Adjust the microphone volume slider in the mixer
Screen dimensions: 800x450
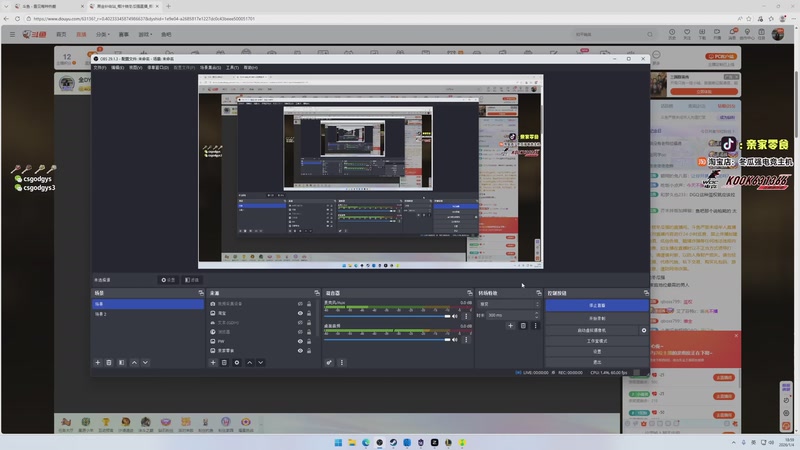(387, 316)
